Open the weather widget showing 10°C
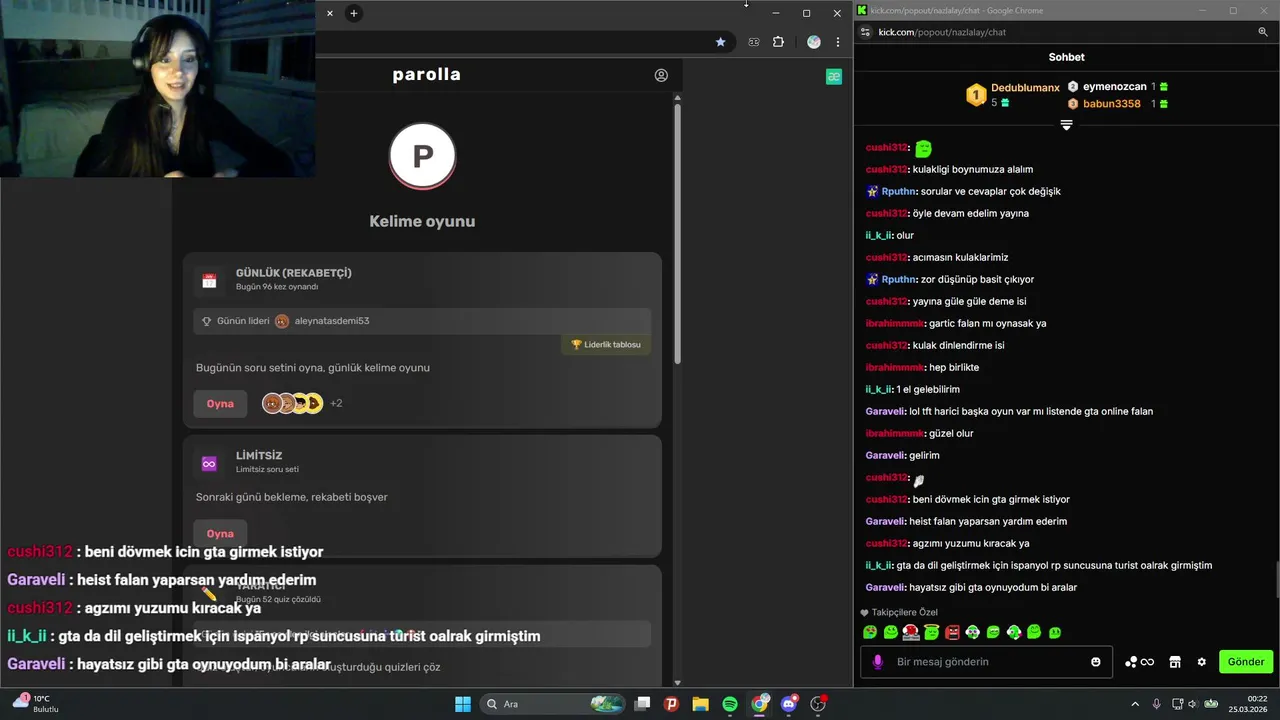This screenshot has width=1280, height=720. 35,704
